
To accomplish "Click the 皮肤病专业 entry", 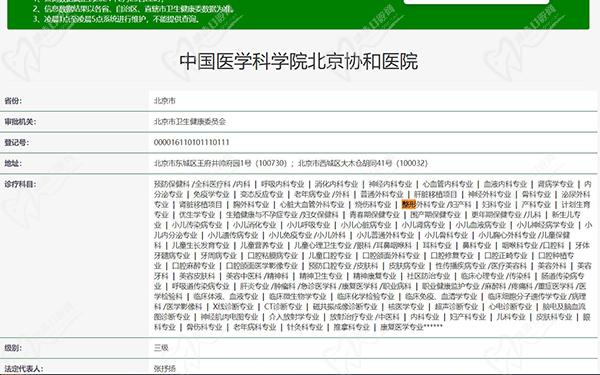I will coord(406,266).
